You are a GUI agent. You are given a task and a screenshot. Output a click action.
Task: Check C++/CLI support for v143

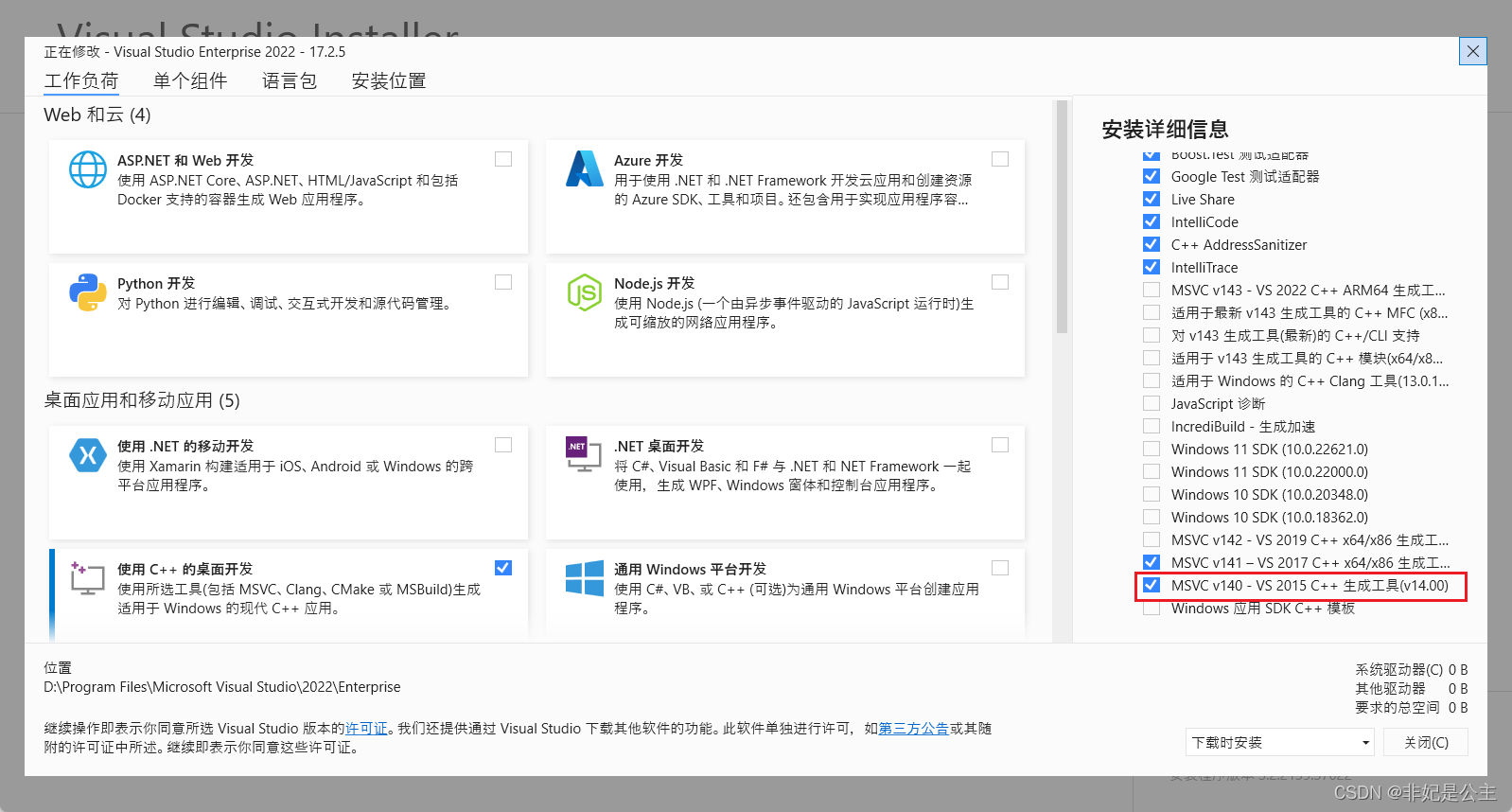[1152, 335]
